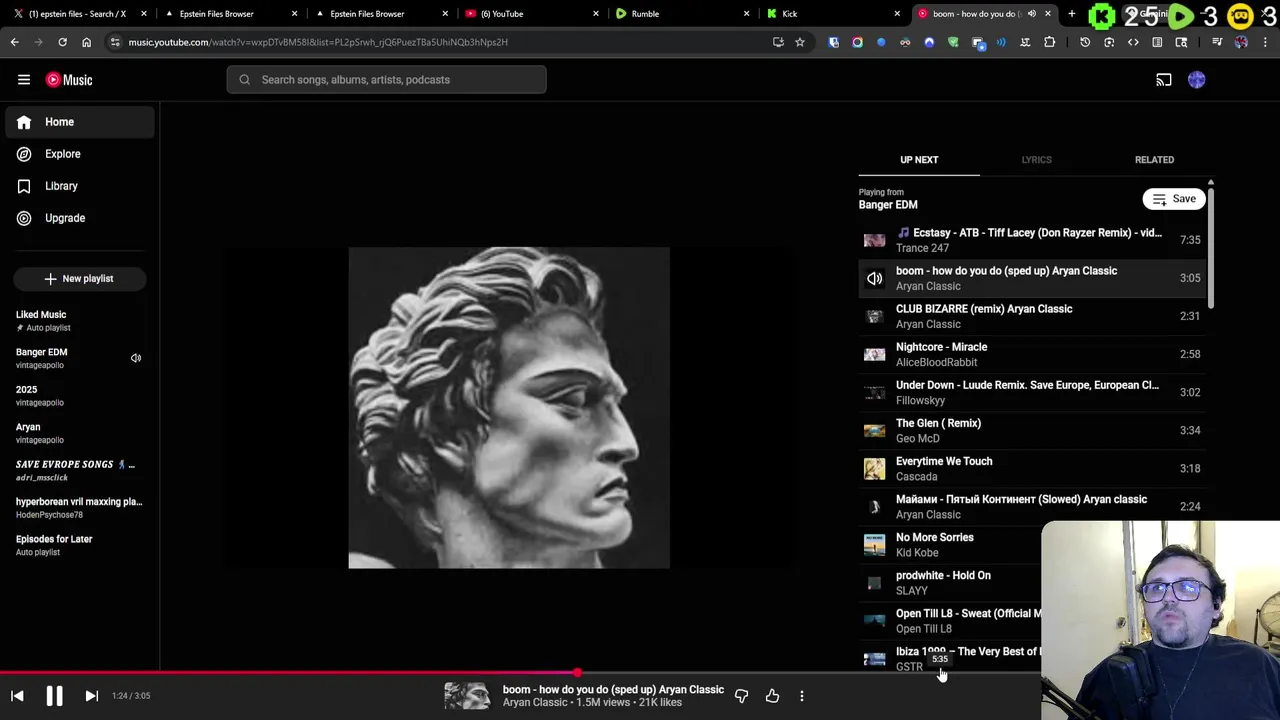The width and height of the screenshot is (1280, 720).
Task: Click the large album artwork
Action: click(509, 408)
